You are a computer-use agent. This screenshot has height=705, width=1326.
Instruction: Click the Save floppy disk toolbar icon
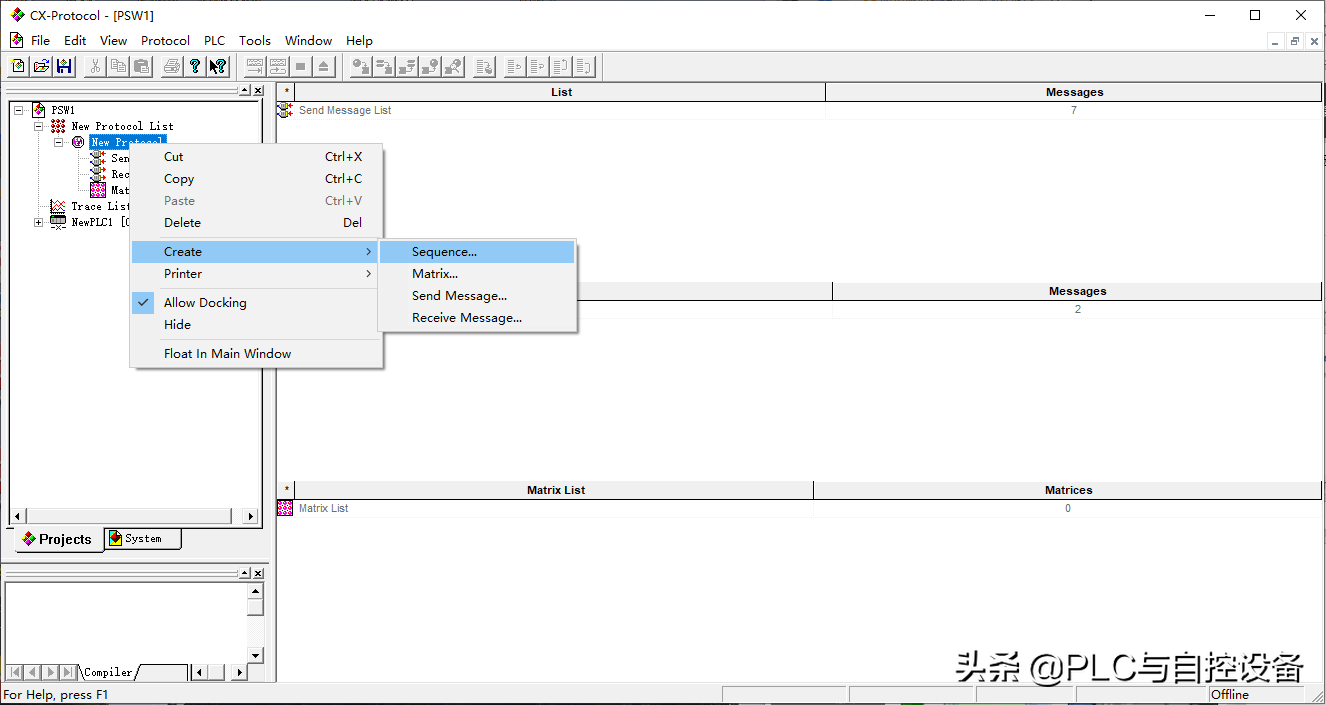[64, 67]
